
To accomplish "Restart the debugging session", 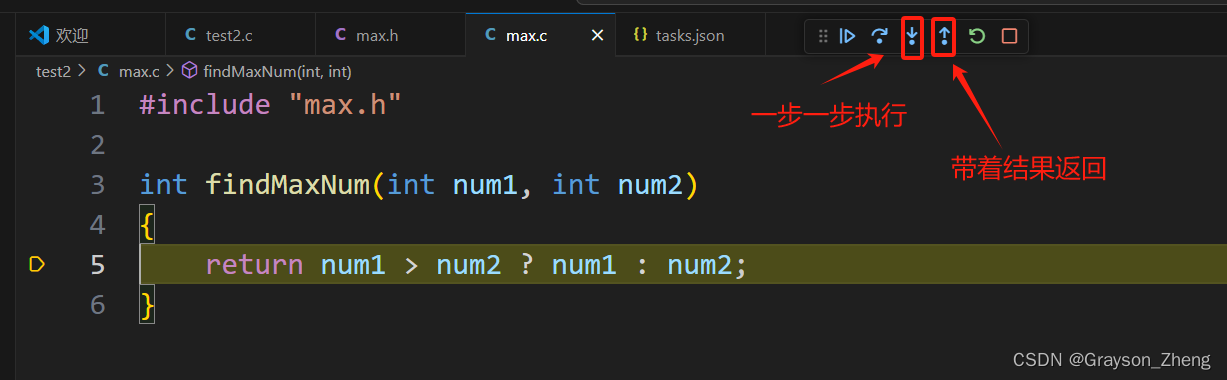I will [977, 36].
